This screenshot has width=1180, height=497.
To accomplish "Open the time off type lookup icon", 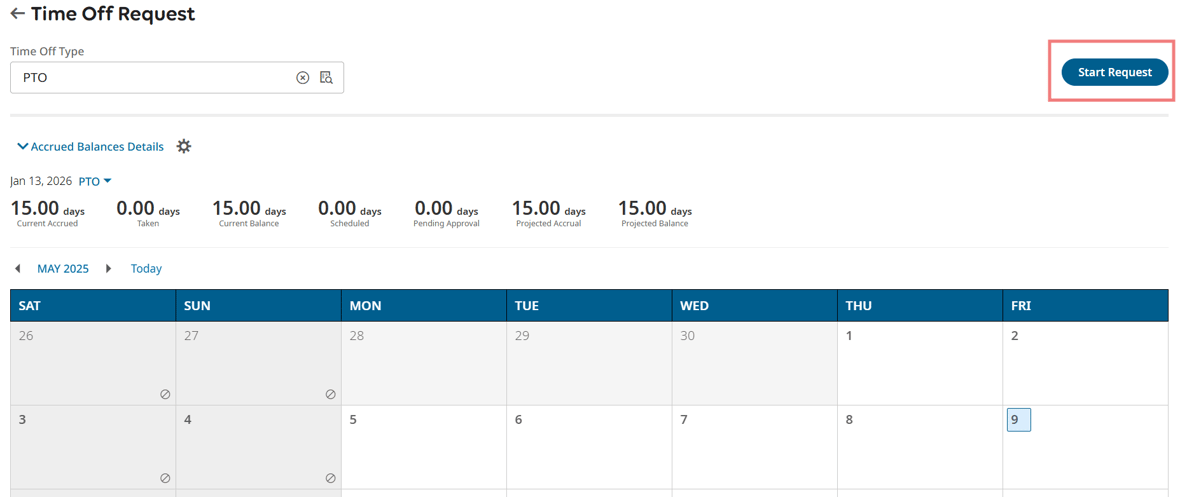I will tap(326, 78).
